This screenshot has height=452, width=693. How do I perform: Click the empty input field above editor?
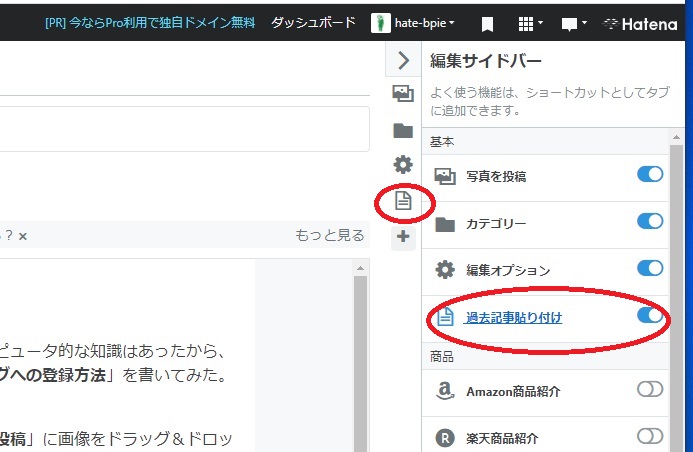185,129
